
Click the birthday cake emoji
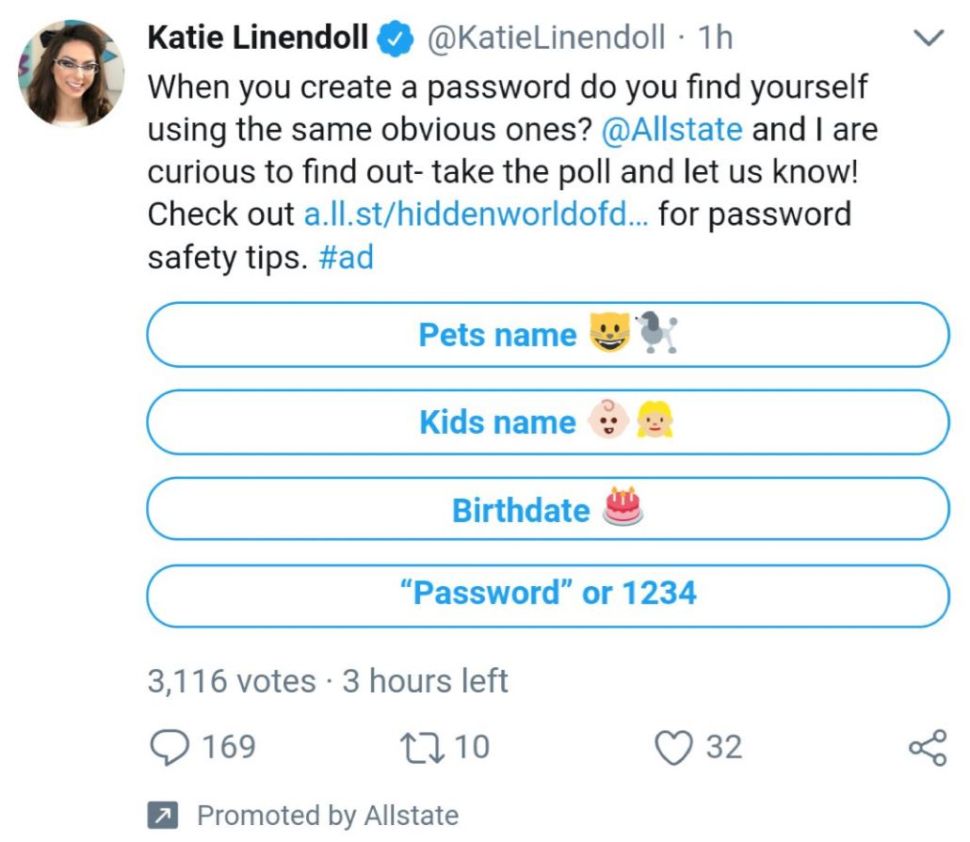[623, 506]
